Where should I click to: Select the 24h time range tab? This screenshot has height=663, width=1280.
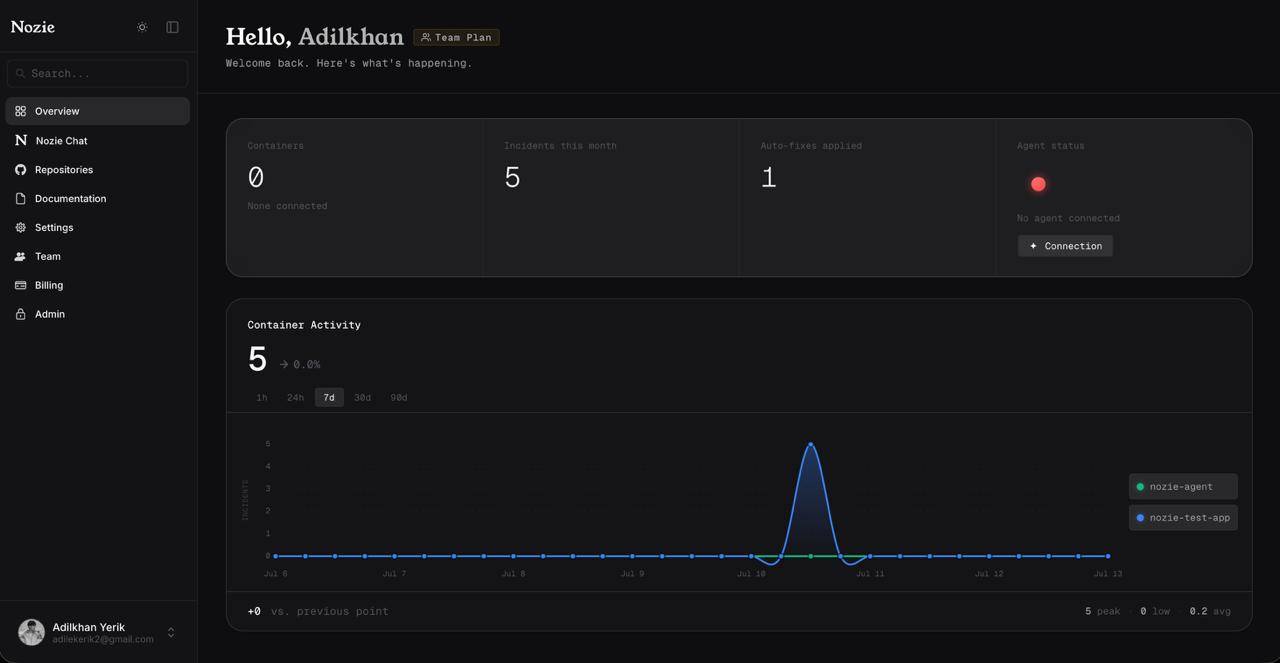[295, 397]
